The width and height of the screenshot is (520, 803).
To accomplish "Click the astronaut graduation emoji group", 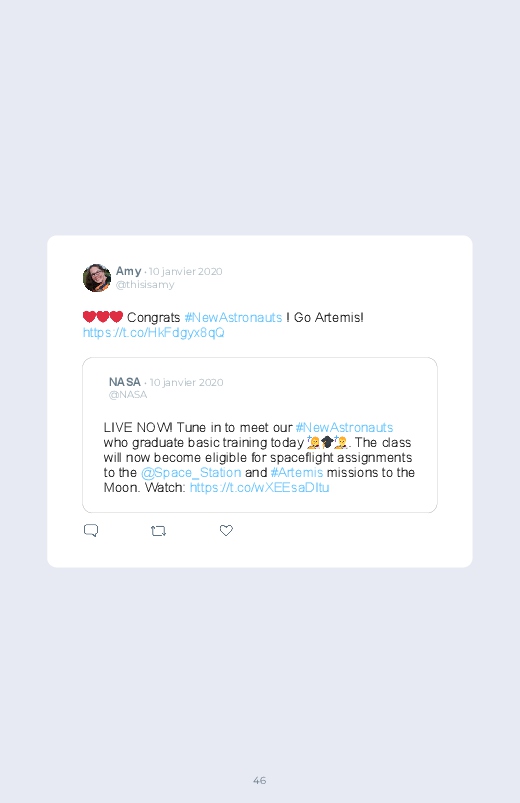I will pyautogui.click(x=328, y=442).
